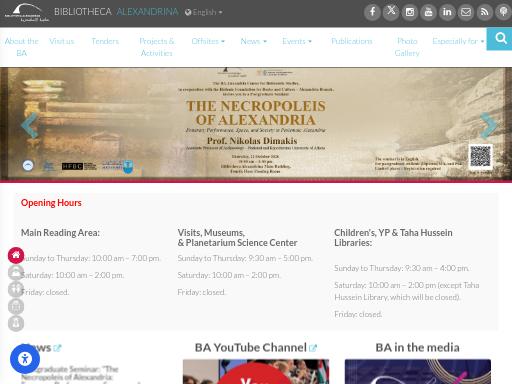This screenshot has height=384, width=512.
Task: Click the BA in the media heading
Action: [417, 348]
